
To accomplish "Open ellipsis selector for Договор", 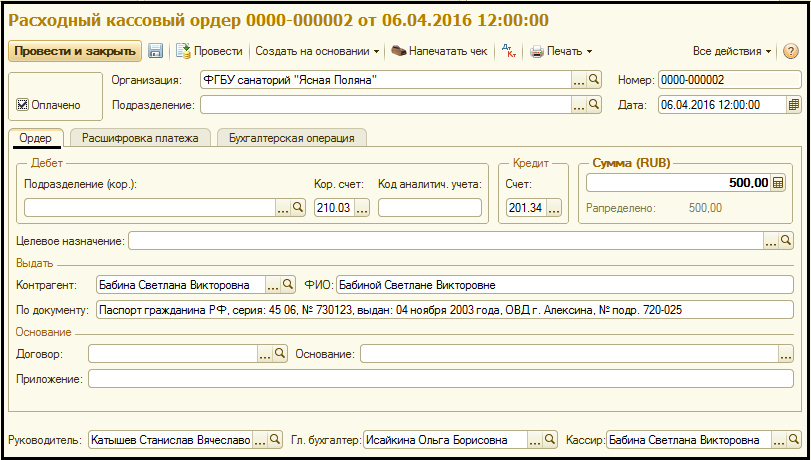I will [265, 353].
